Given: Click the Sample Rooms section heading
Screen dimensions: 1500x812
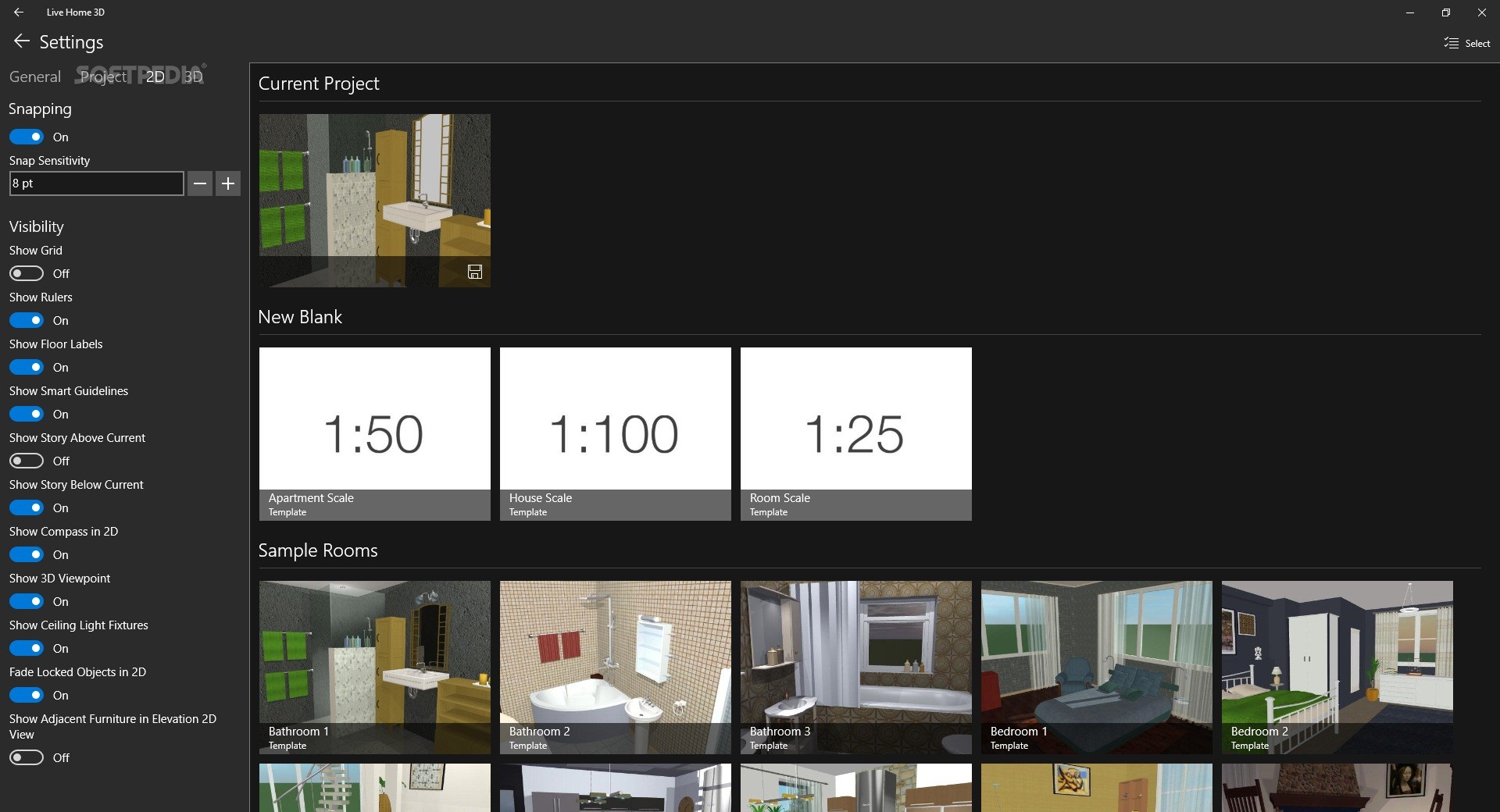Looking at the screenshot, I should (318, 550).
